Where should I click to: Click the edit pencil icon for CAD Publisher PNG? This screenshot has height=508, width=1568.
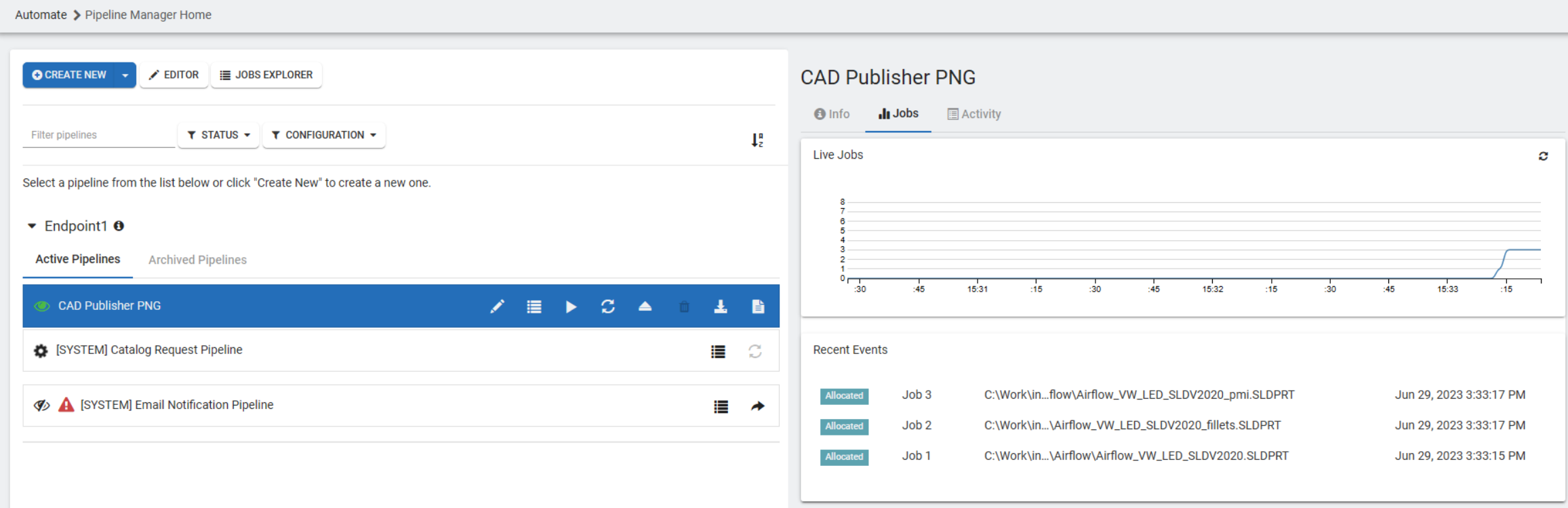tap(497, 307)
